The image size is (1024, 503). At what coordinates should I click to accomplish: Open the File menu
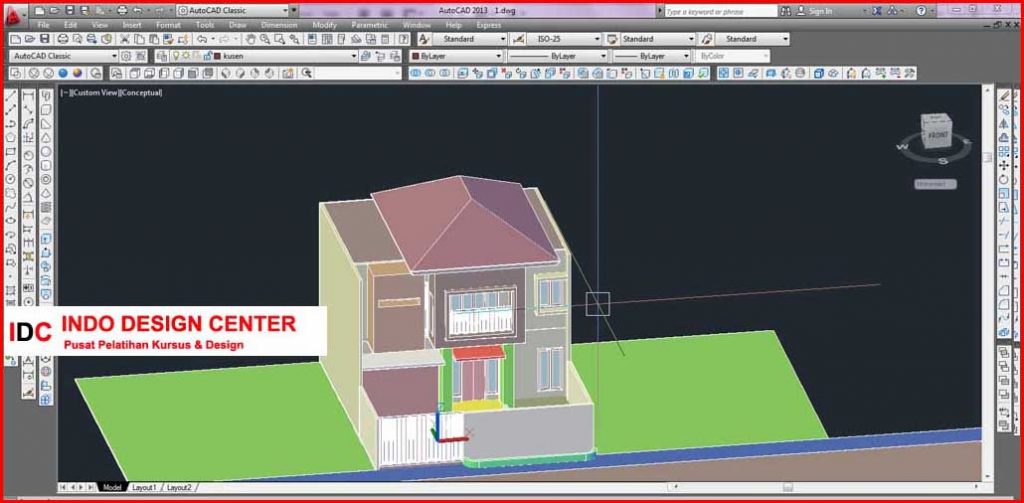coord(44,25)
